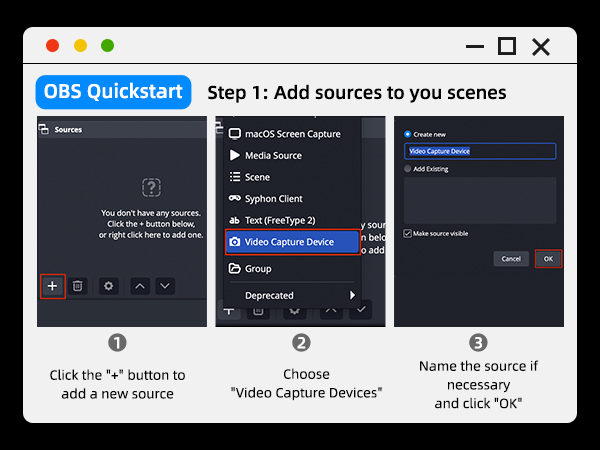
Task: Click the Media Source play icon
Action: coord(235,155)
